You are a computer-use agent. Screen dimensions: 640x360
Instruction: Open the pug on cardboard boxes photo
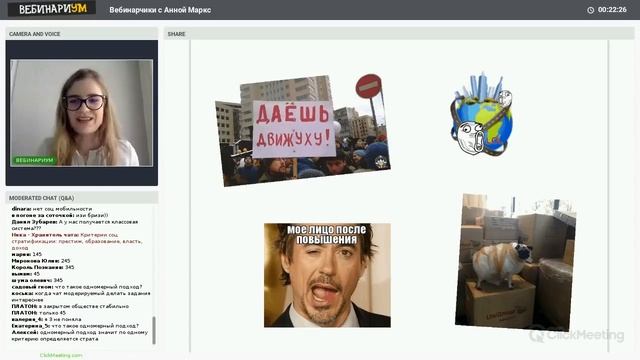(x=516, y=262)
